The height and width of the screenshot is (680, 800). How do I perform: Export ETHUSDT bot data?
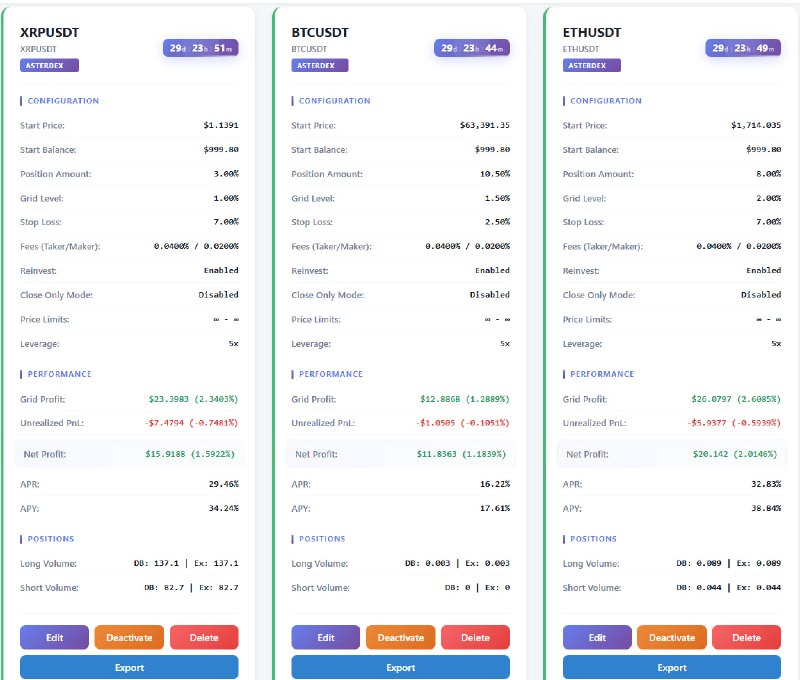pyautogui.click(x=672, y=667)
